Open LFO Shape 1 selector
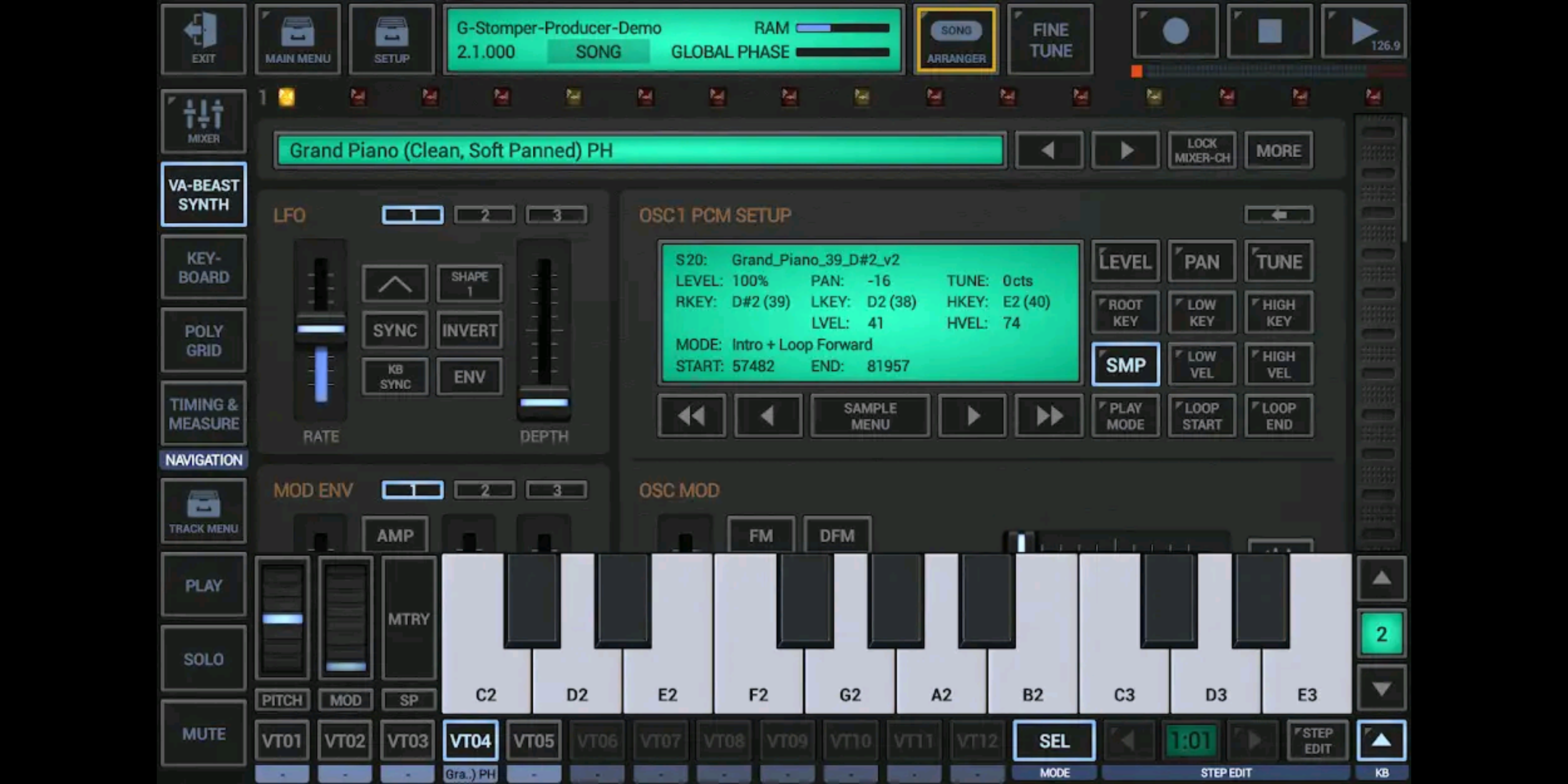The height and width of the screenshot is (784, 1568). (x=470, y=284)
